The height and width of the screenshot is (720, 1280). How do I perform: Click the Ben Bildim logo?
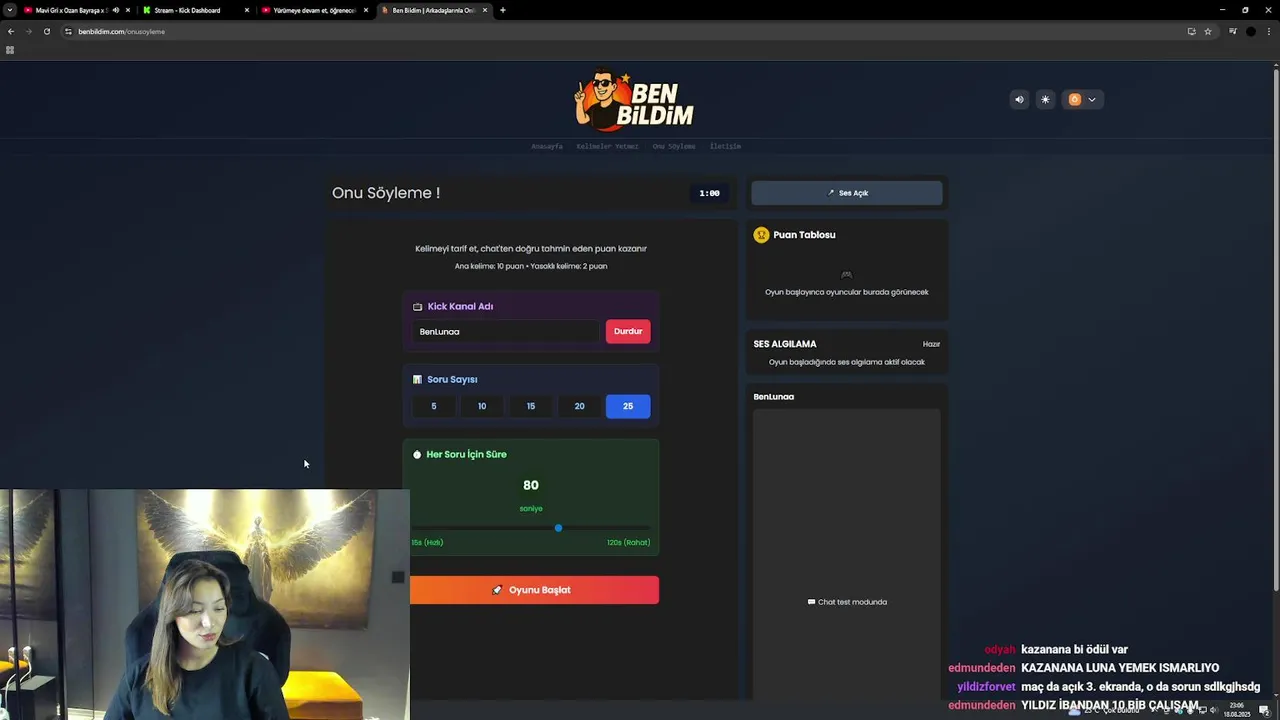coord(634,100)
